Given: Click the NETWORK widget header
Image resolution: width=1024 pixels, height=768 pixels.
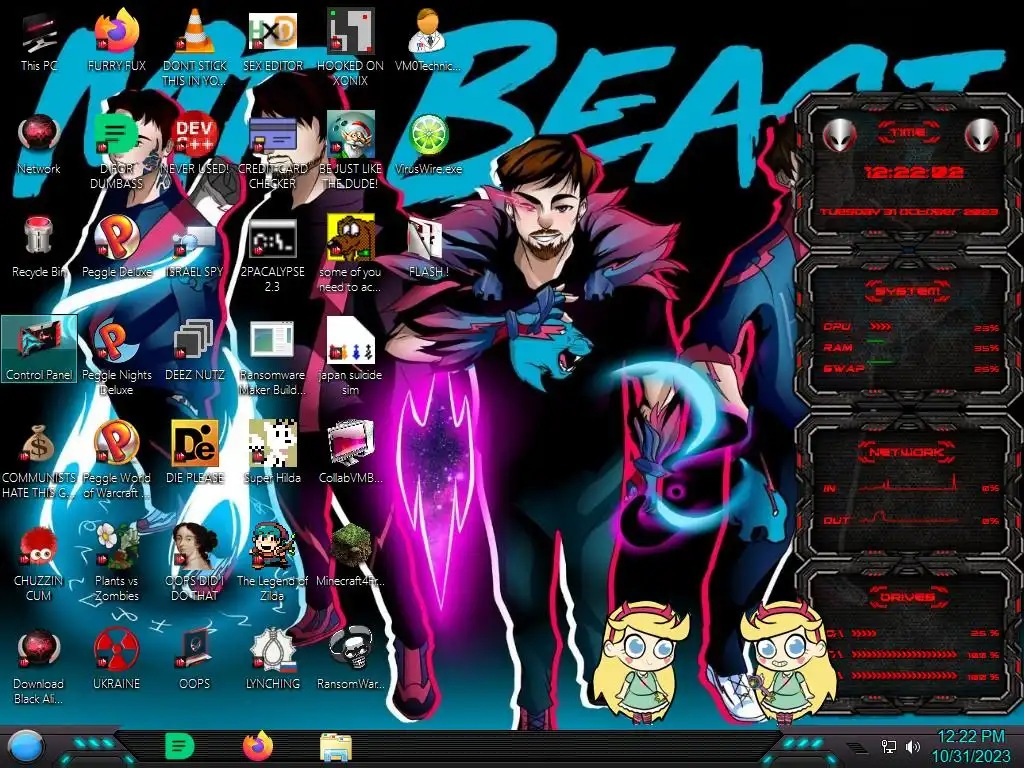Looking at the screenshot, I should pyautogui.click(x=907, y=452).
